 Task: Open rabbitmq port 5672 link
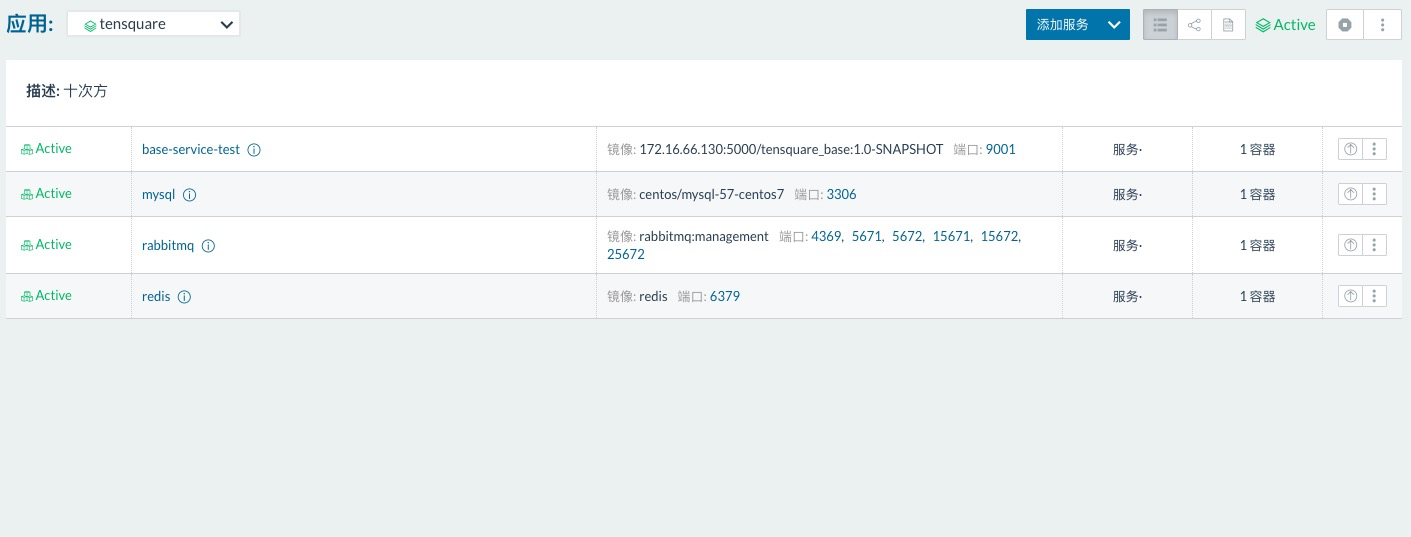(907, 236)
